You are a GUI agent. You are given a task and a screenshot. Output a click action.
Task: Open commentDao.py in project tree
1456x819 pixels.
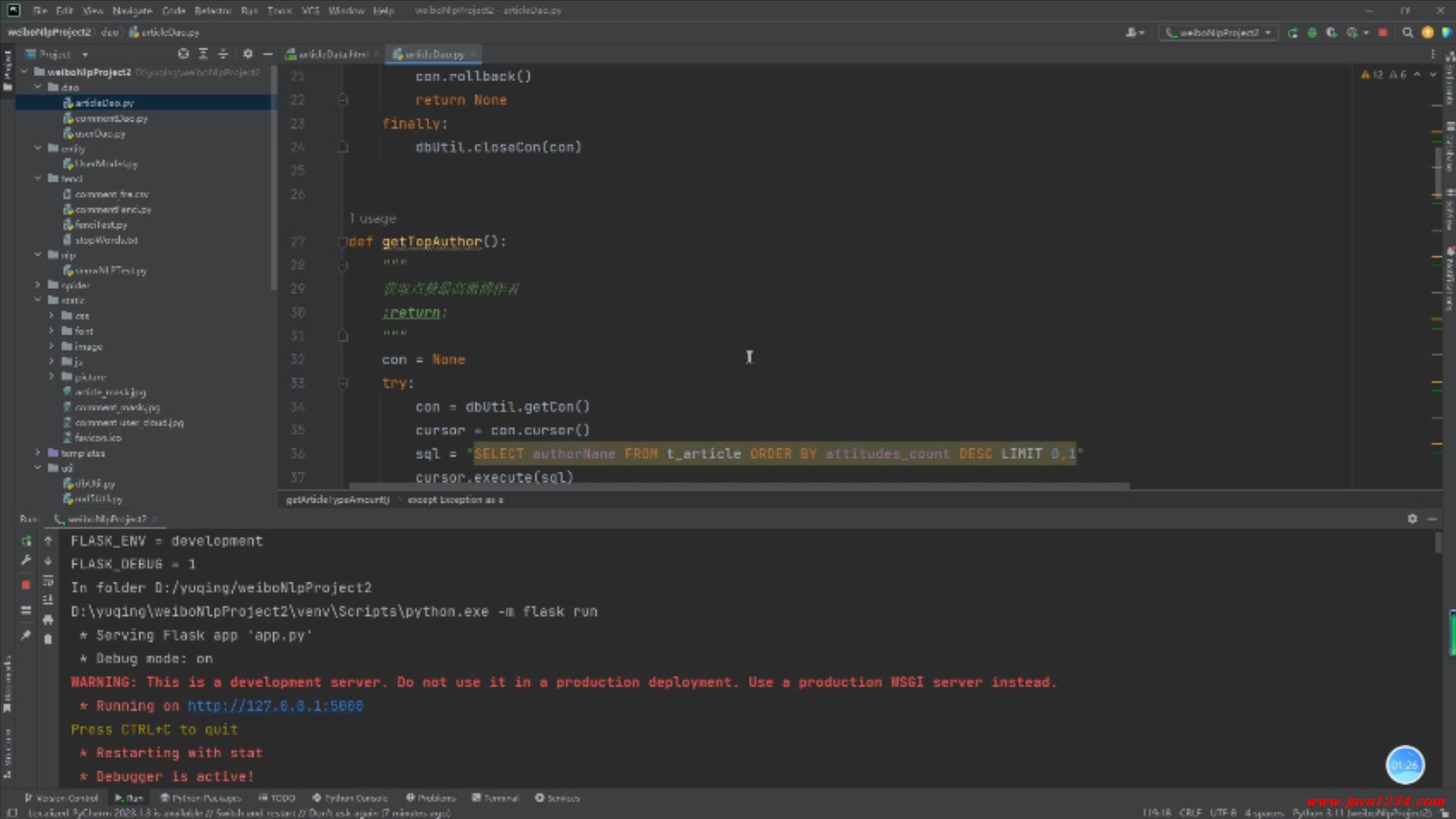click(x=111, y=118)
